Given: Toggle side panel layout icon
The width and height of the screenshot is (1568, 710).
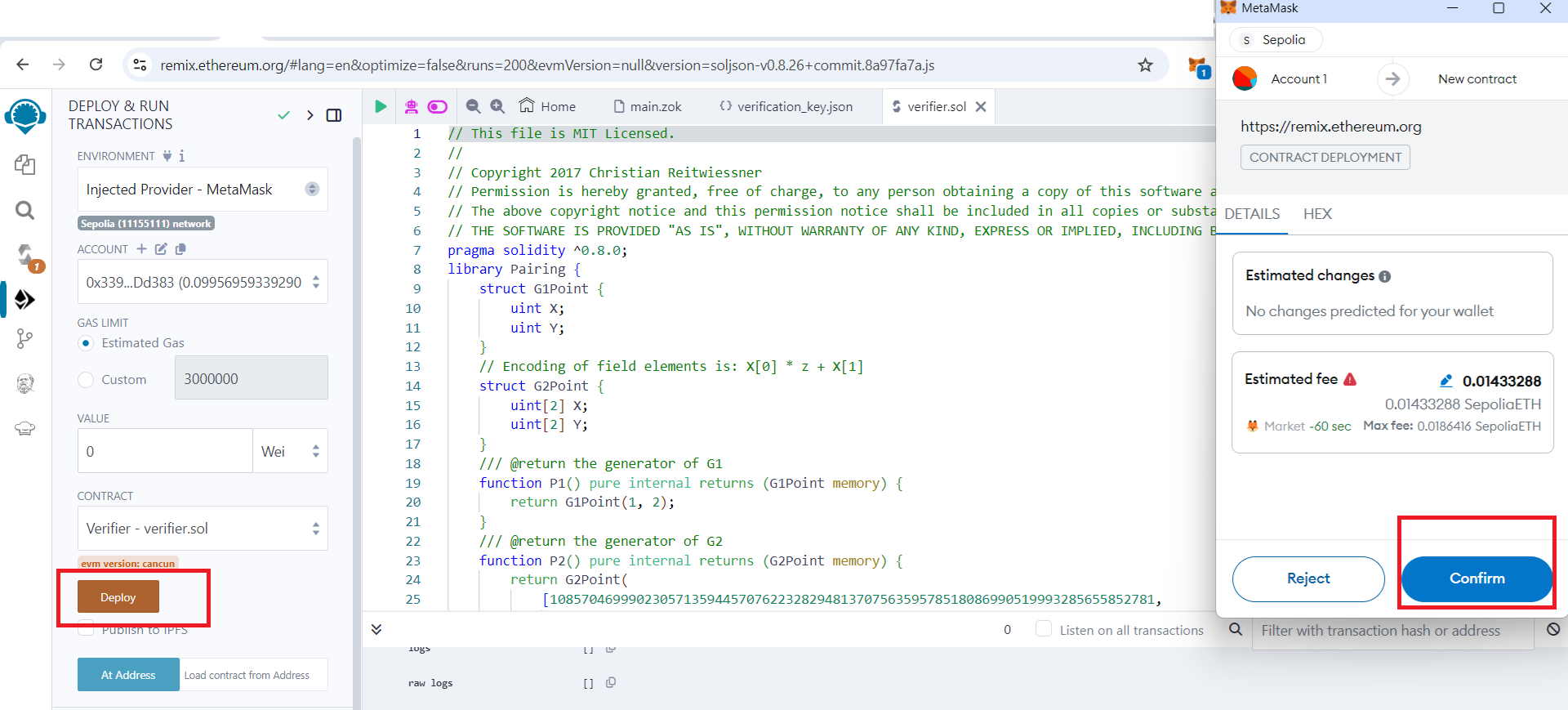Looking at the screenshot, I should (333, 115).
